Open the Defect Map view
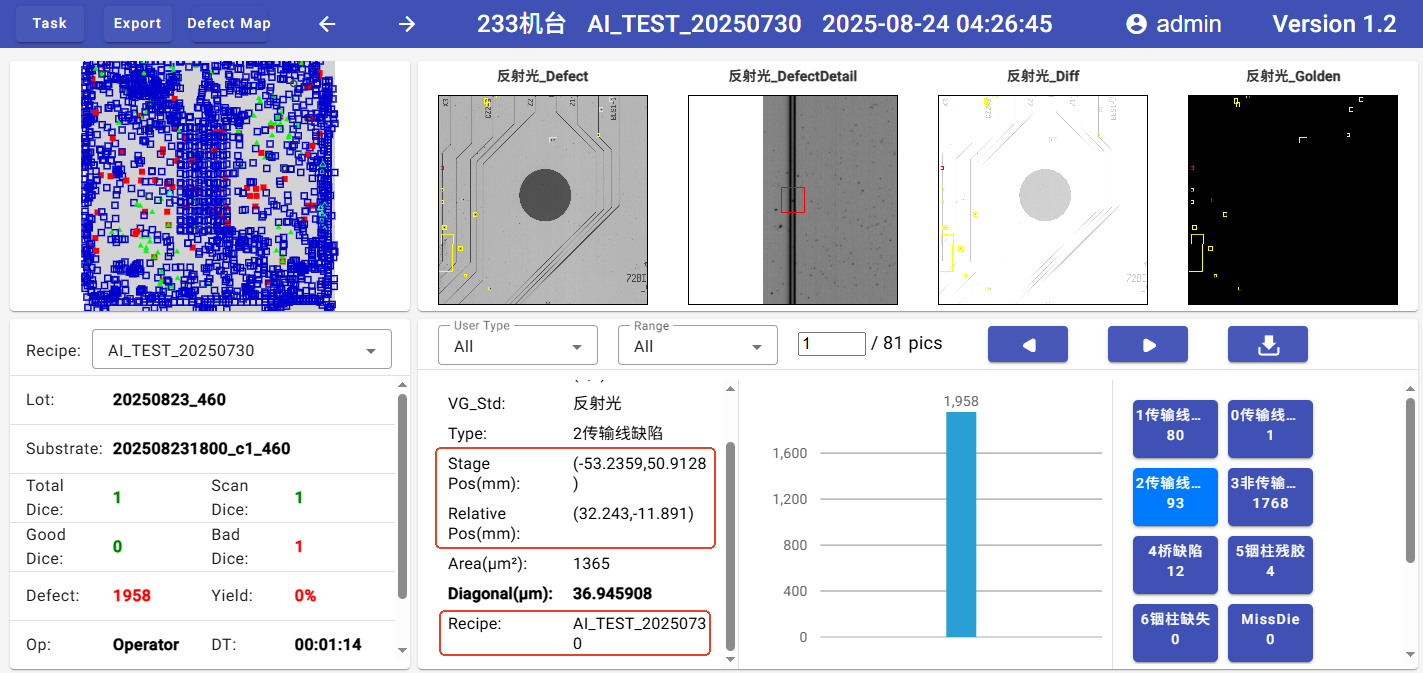1423x673 pixels. pos(229,24)
